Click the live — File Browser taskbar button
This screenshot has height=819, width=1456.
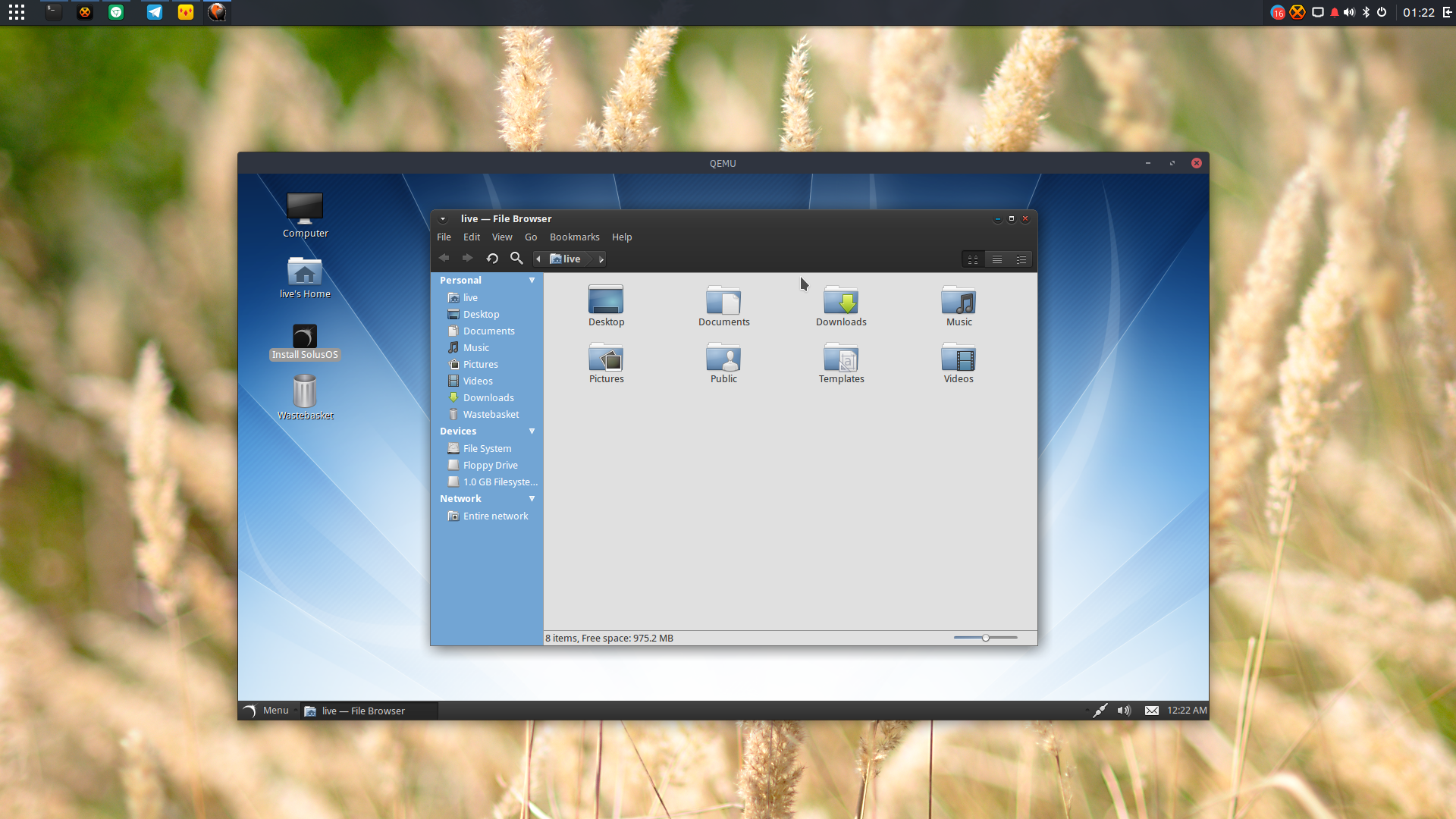coord(369,711)
